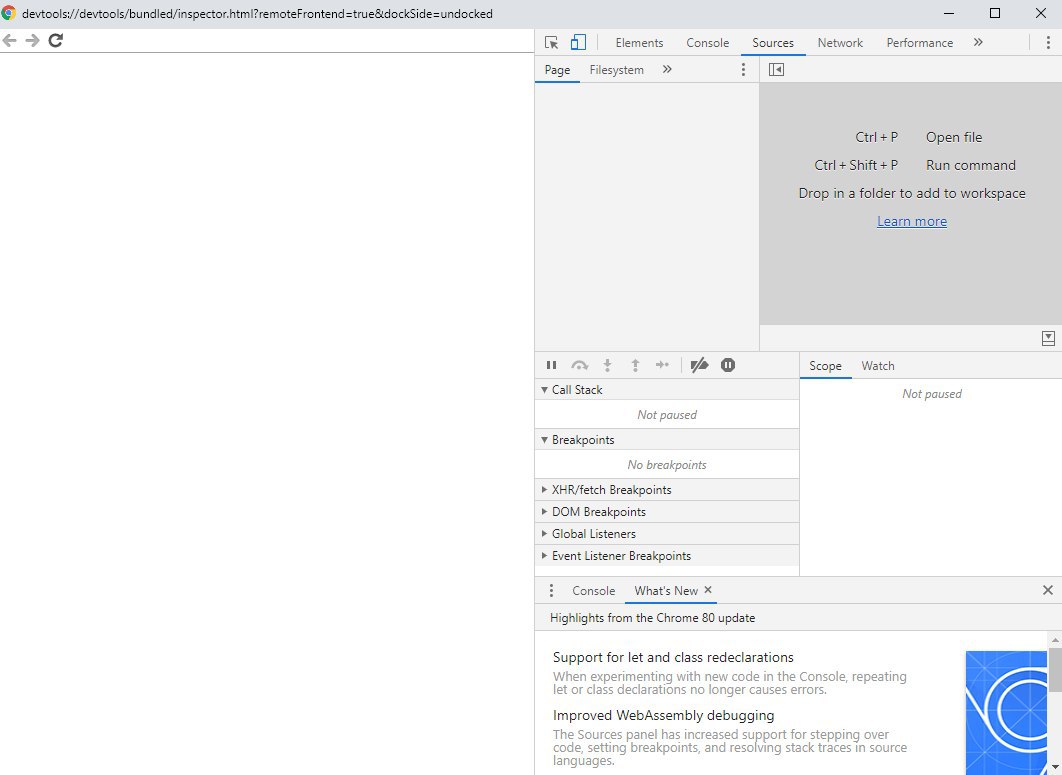The image size is (1062, 775).
Task: Follow the Learn more link
Action: click(912, 221)
